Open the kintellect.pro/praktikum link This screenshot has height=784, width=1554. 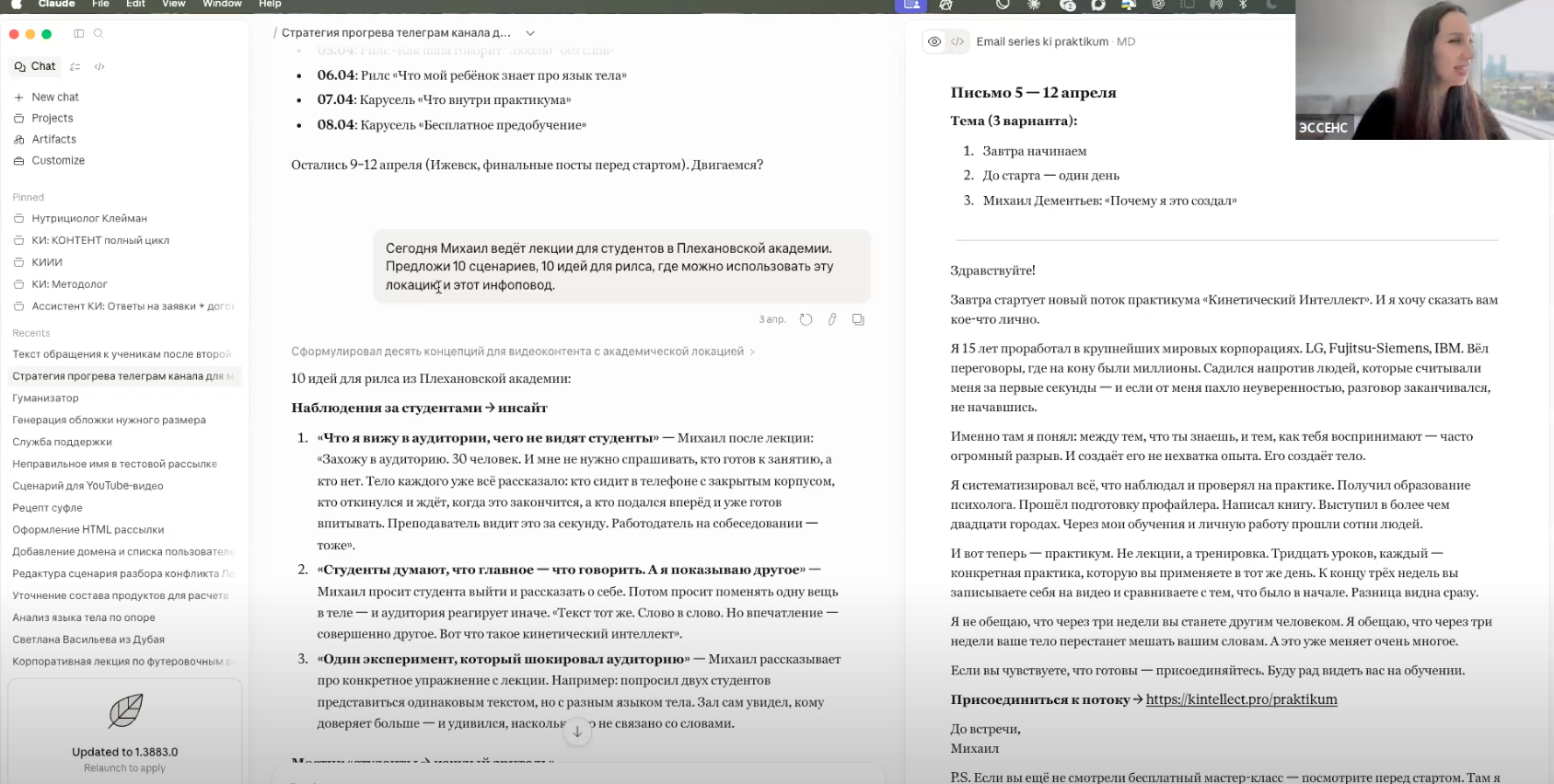pos(1241,699)
